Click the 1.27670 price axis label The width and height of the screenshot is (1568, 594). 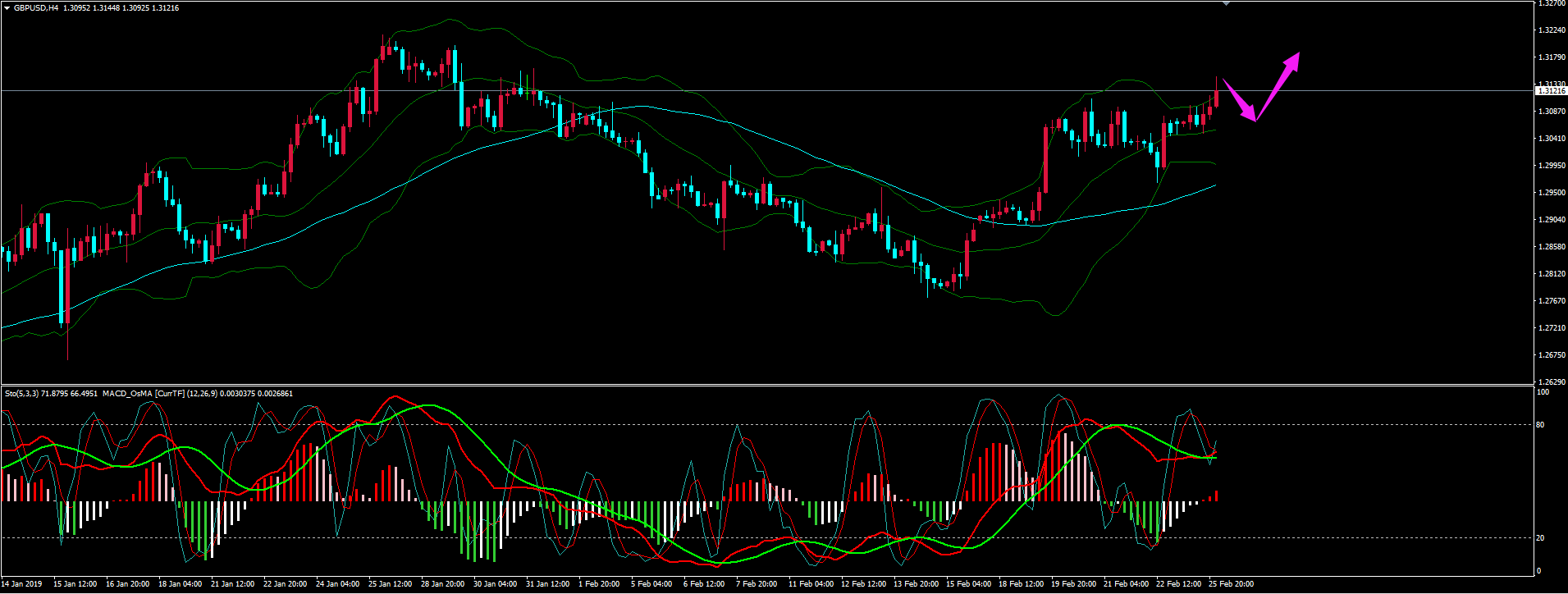[x=1551, y=301]
